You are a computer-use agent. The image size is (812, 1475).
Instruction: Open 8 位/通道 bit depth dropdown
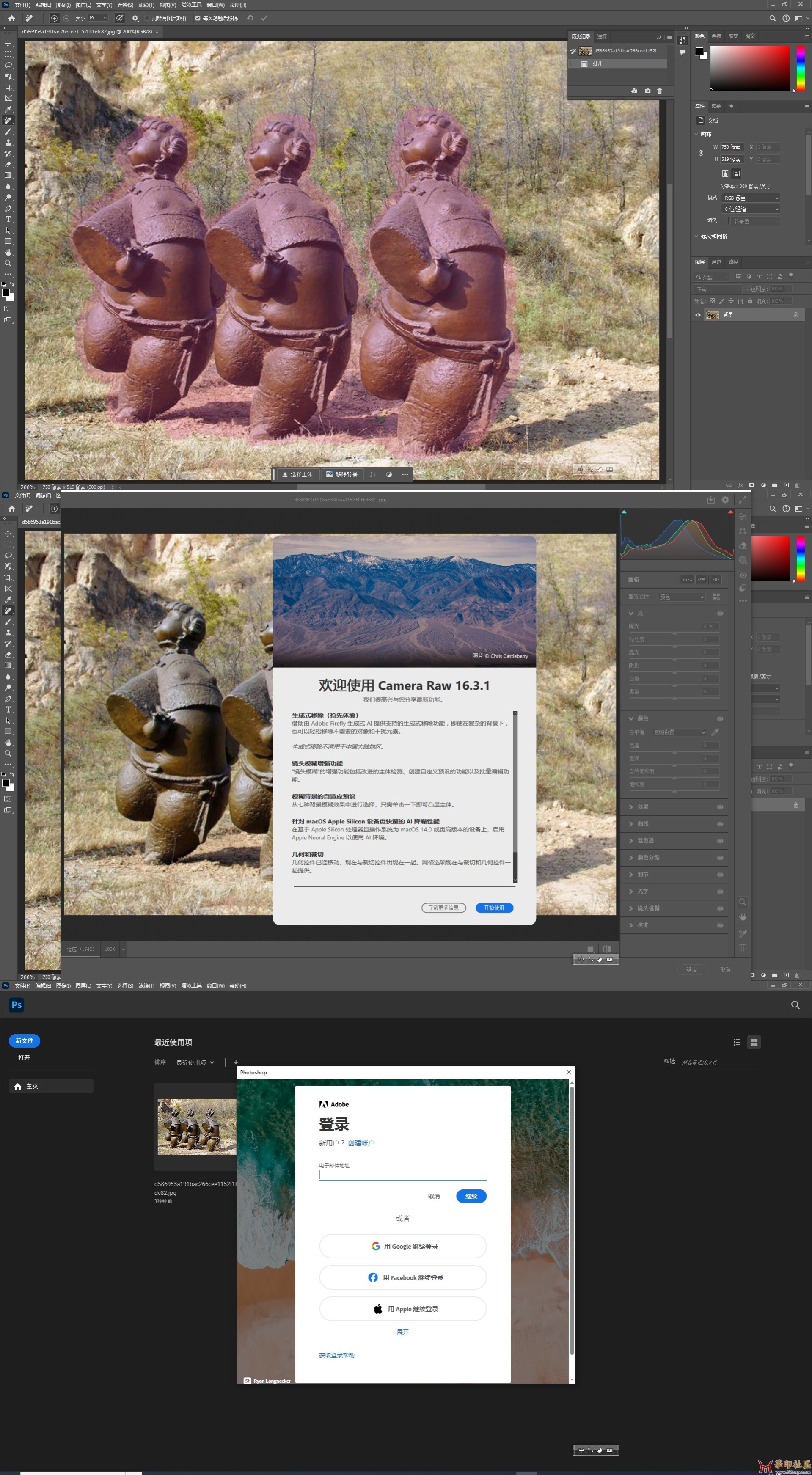750,209
